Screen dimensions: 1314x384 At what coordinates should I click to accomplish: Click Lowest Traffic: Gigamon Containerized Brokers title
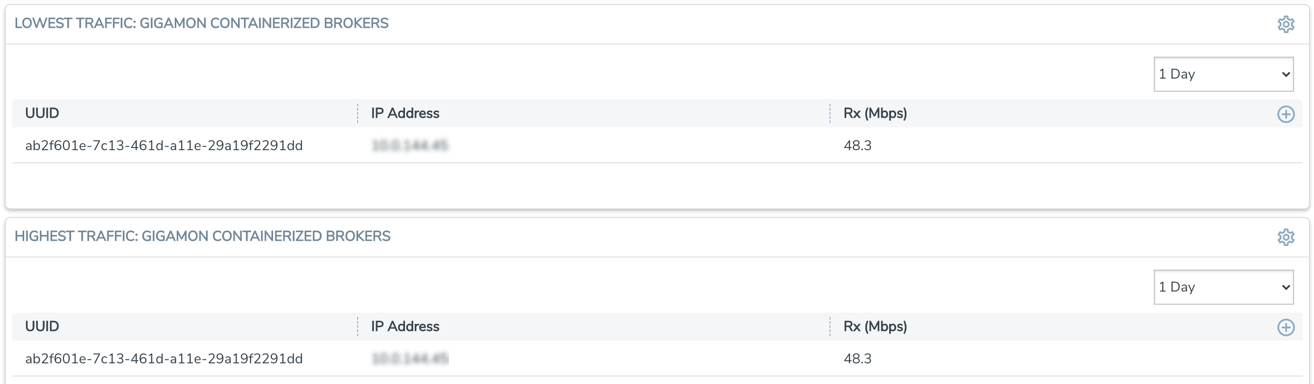(x=202, y=23)
